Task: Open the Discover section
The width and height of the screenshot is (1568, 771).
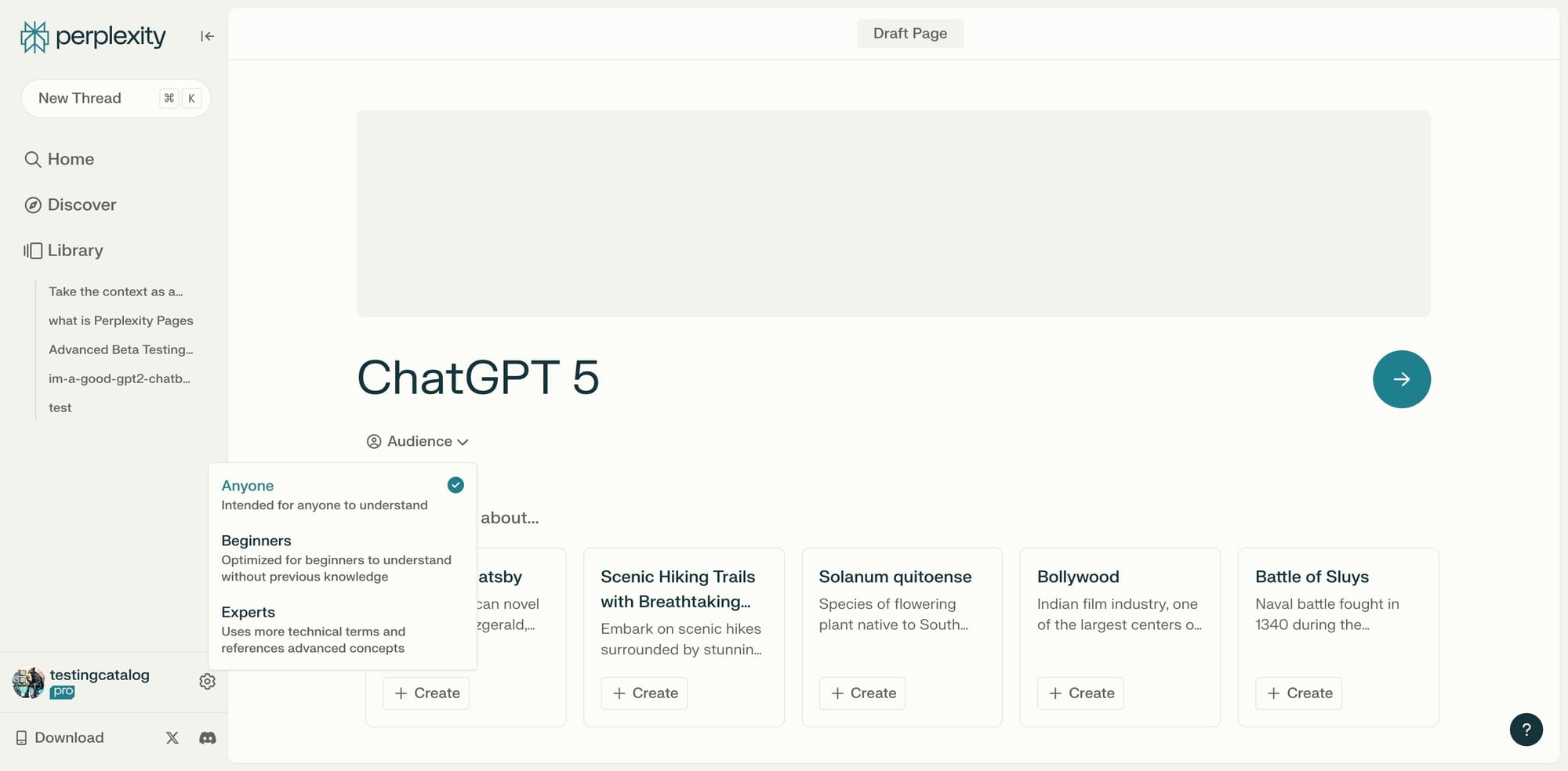Action: click(x=81, y=205)
